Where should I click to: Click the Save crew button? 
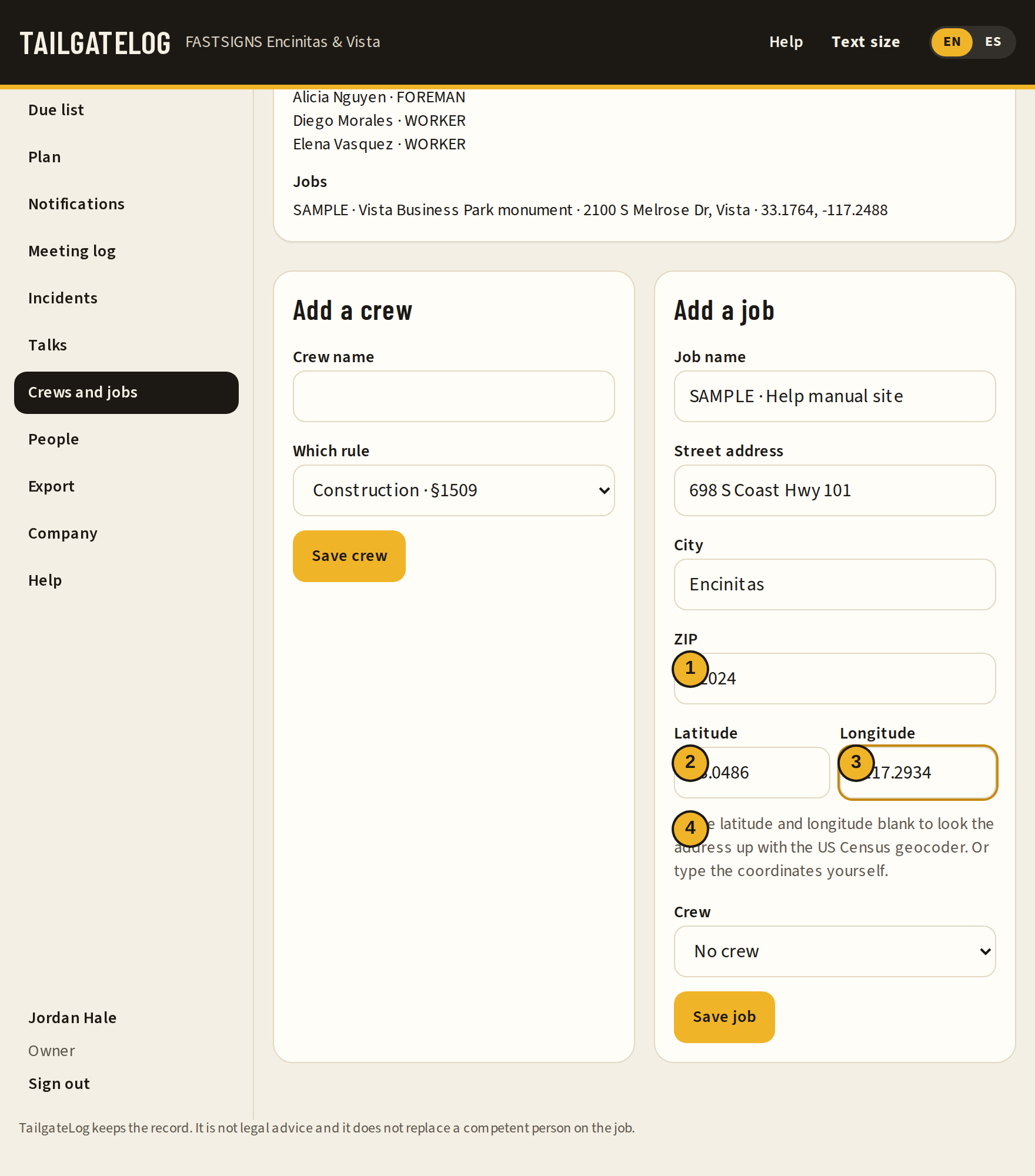(349, 556)
